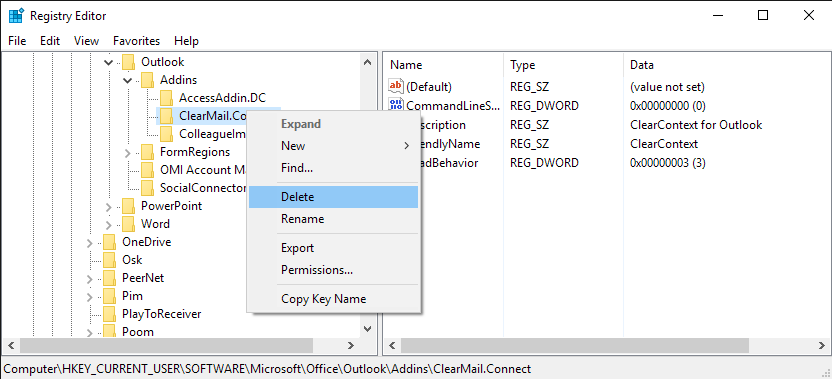Open the File menu
Viewport: 832px width, 379px height.
pos(17,41)
